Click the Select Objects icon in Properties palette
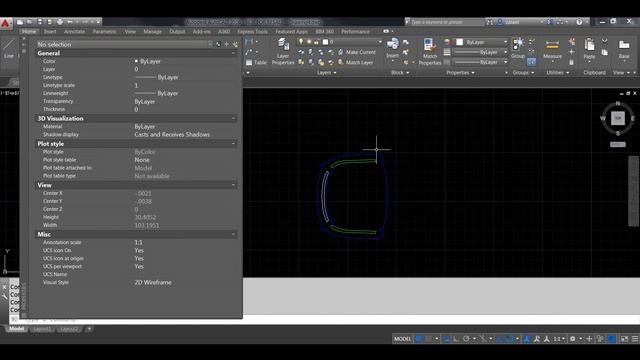 [227, 44]
